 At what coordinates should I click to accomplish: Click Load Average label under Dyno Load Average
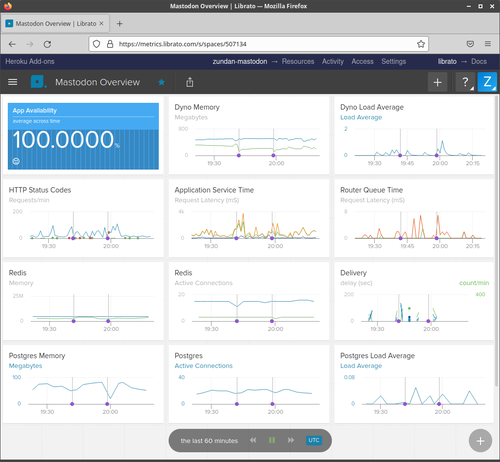coord(361,117)
